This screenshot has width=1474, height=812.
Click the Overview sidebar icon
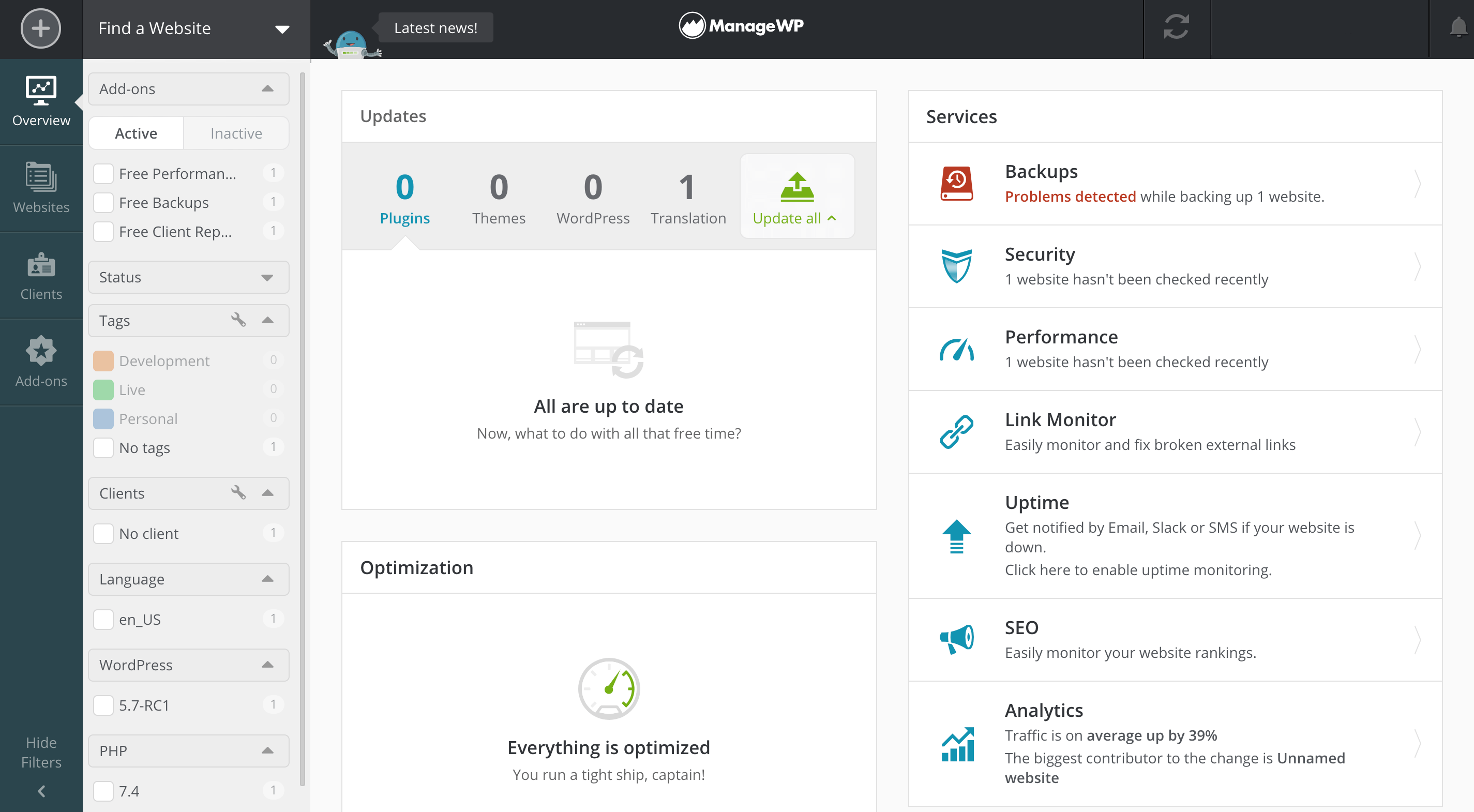point(40,100)
